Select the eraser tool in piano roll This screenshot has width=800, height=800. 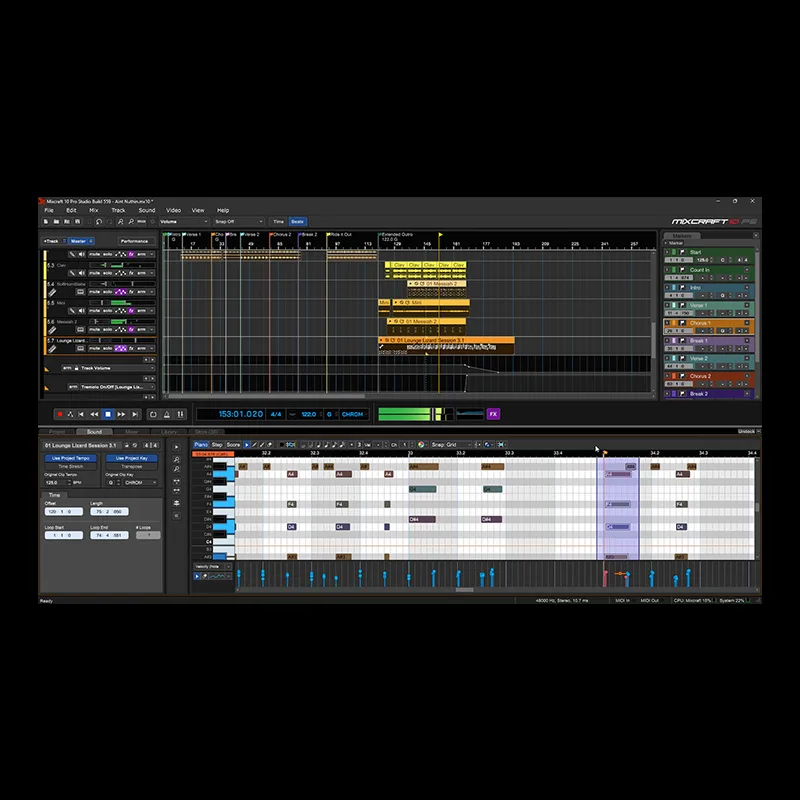click(x=270, y=444)
